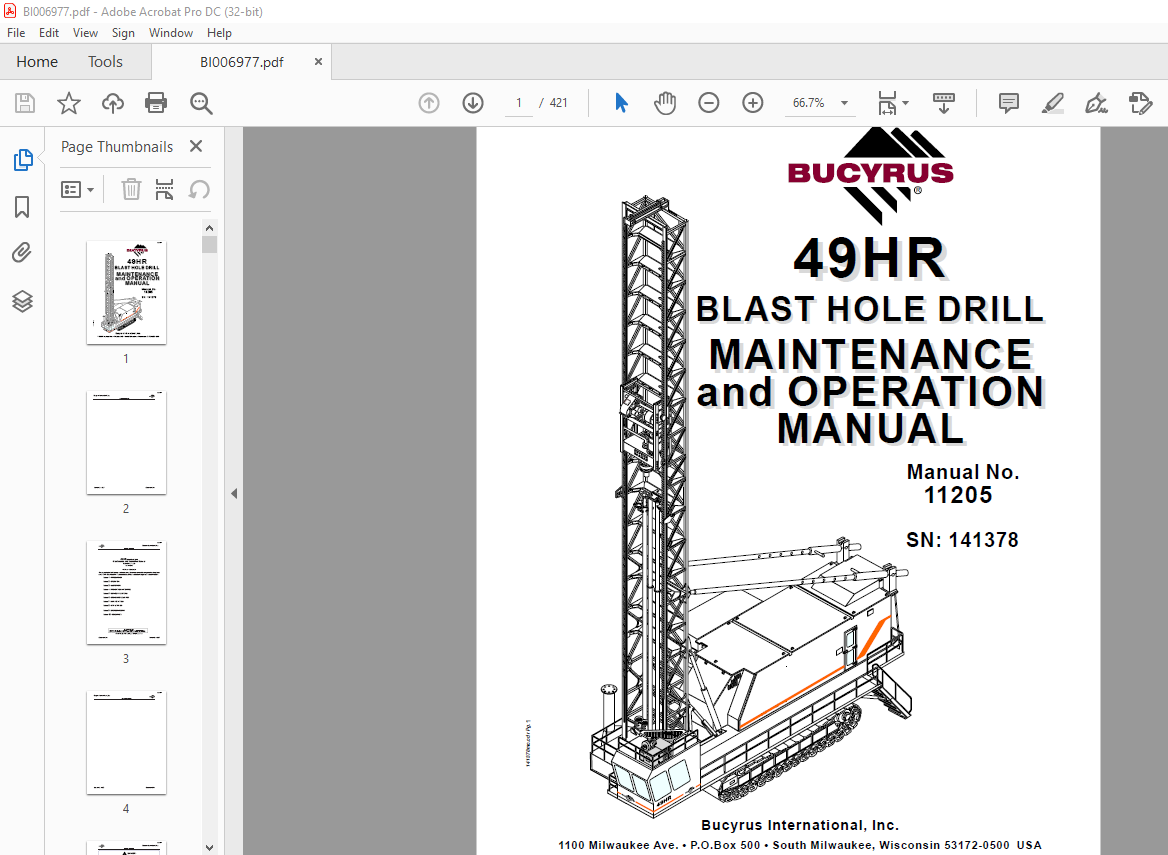
Task: Click the fit page scrolling icon
Action: (887, 103)
